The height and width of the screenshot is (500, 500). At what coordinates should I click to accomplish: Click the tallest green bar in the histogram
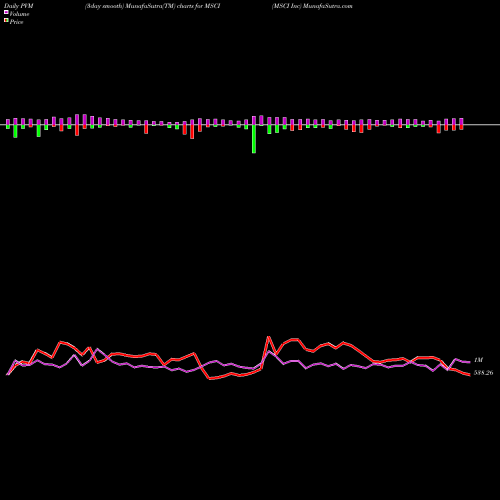(x=254, y=139)
